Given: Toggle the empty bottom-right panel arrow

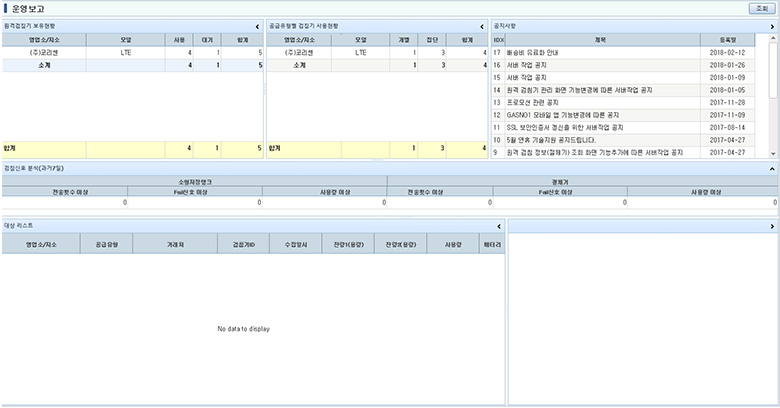Looking at the screenshot, I should click(x=773, y=226).
